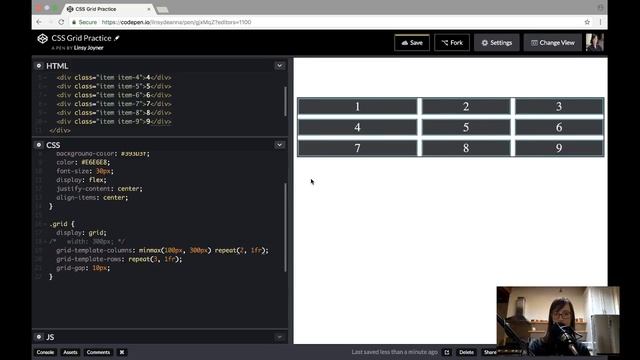Click the .grid selector line
640x360 pixels.
62,224
